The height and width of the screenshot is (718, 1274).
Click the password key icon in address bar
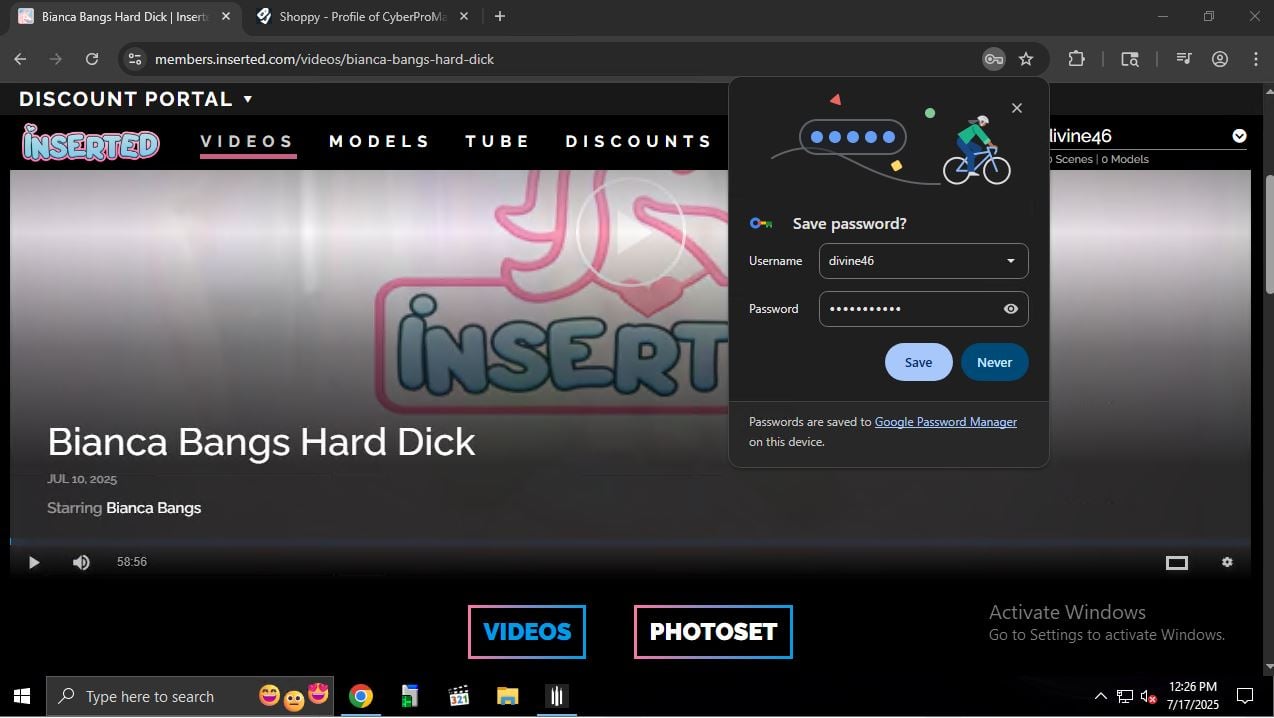993,59
